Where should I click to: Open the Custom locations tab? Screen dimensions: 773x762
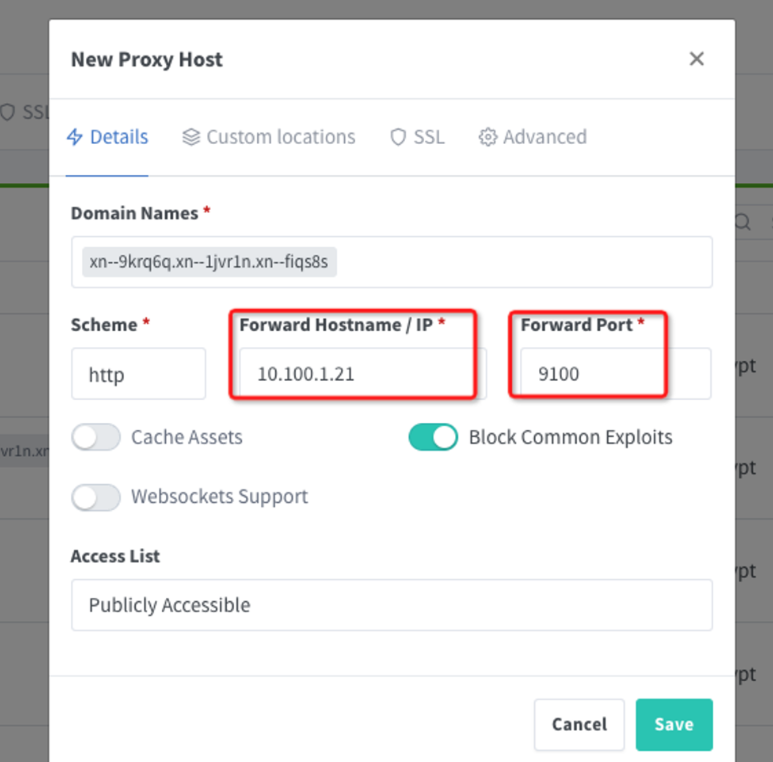tap(269, 137)
